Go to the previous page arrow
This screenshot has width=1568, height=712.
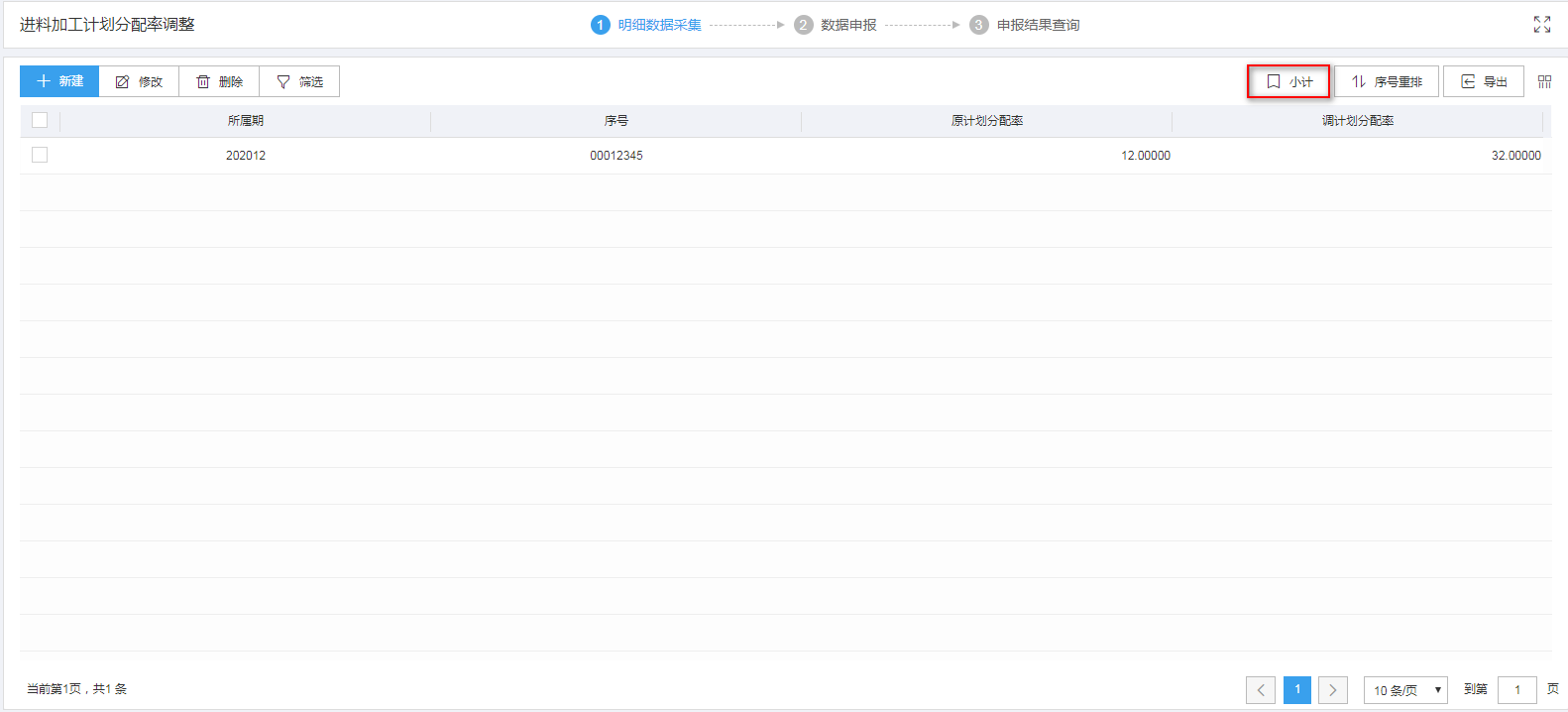(x=1261, y=690)
